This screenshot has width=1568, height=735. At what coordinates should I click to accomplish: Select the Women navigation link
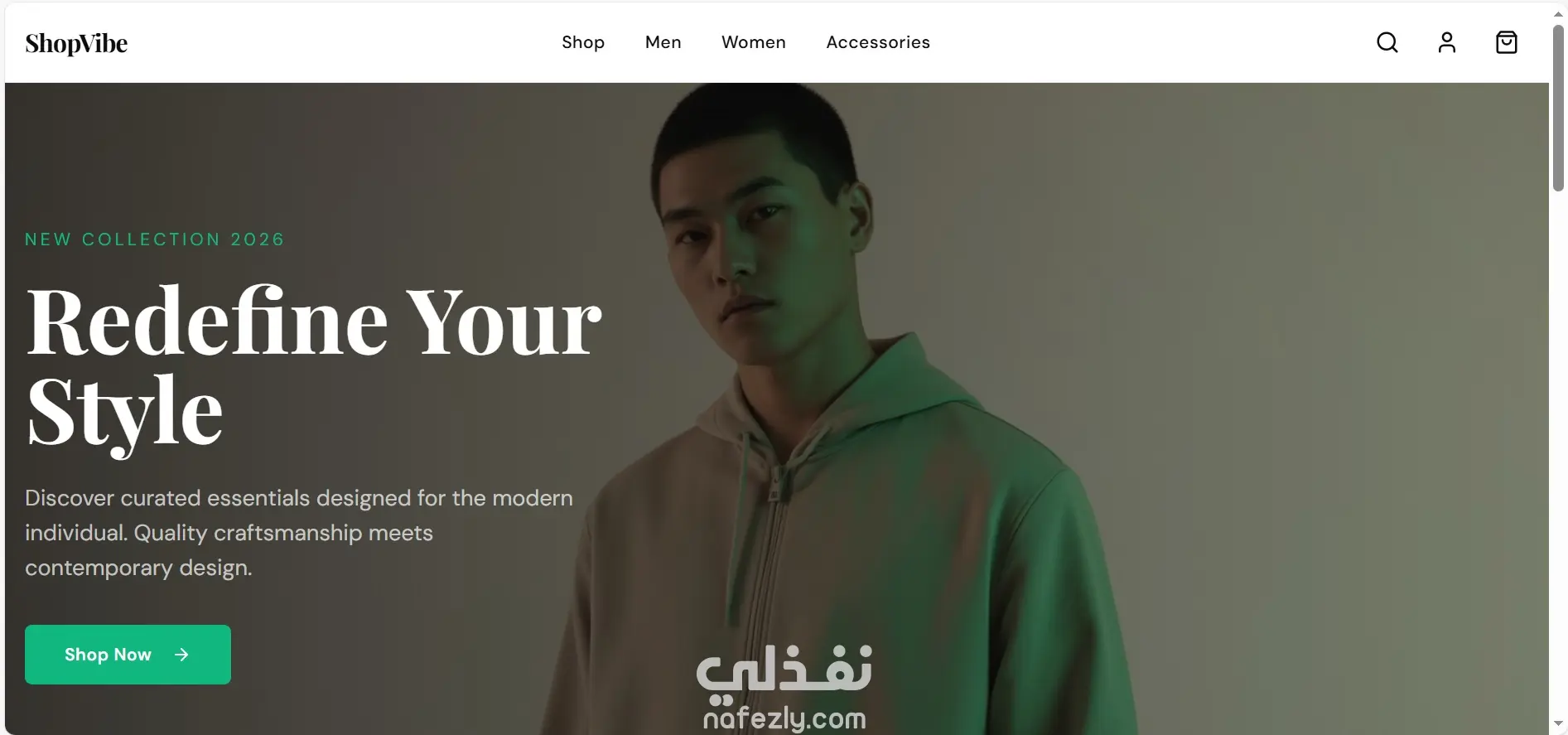coord(754,42)
